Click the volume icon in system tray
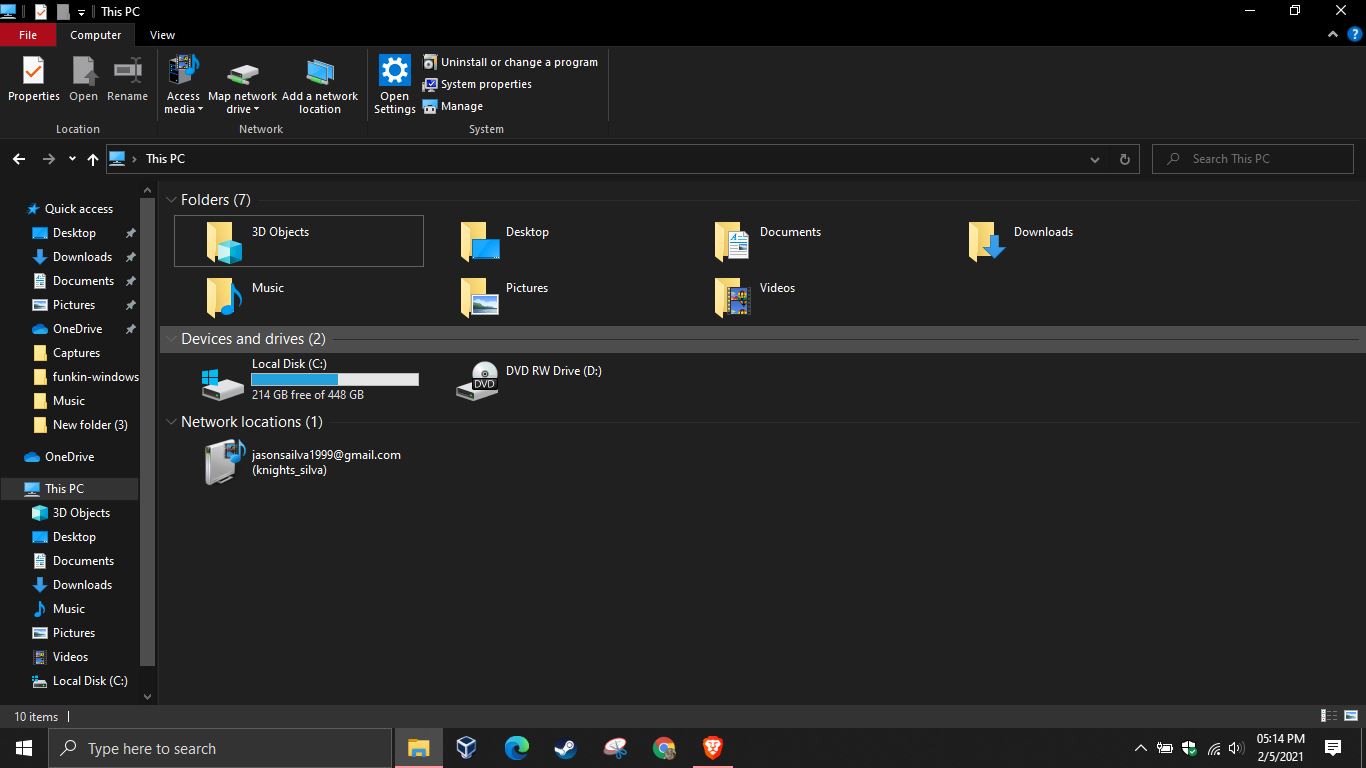The height and width of the screenshot is (768, 1366). 1236,748
